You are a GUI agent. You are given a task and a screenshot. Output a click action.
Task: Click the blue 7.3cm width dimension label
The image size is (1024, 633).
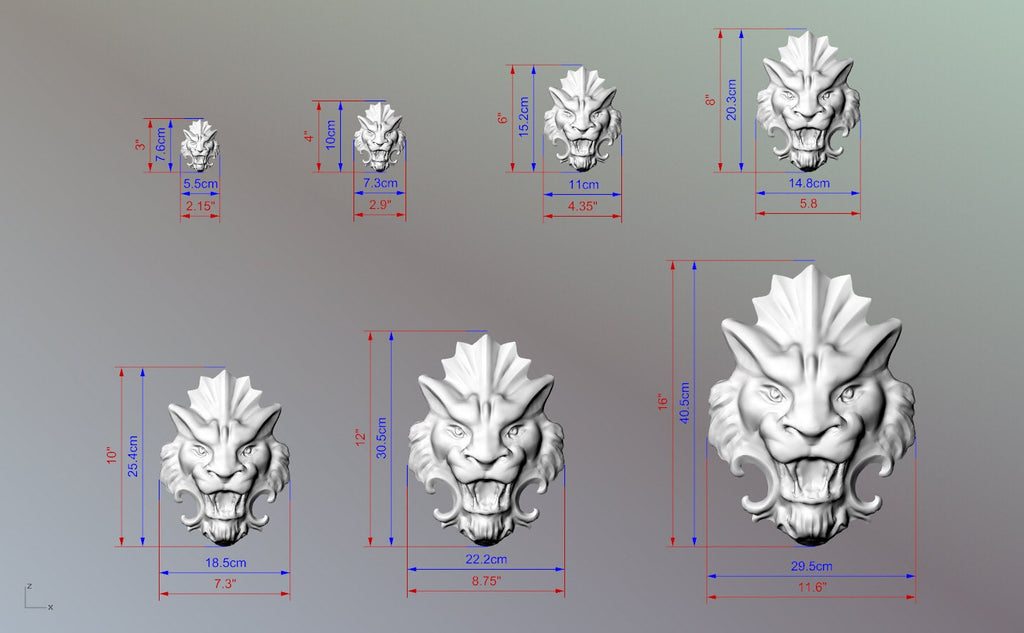tap(380, 183)
